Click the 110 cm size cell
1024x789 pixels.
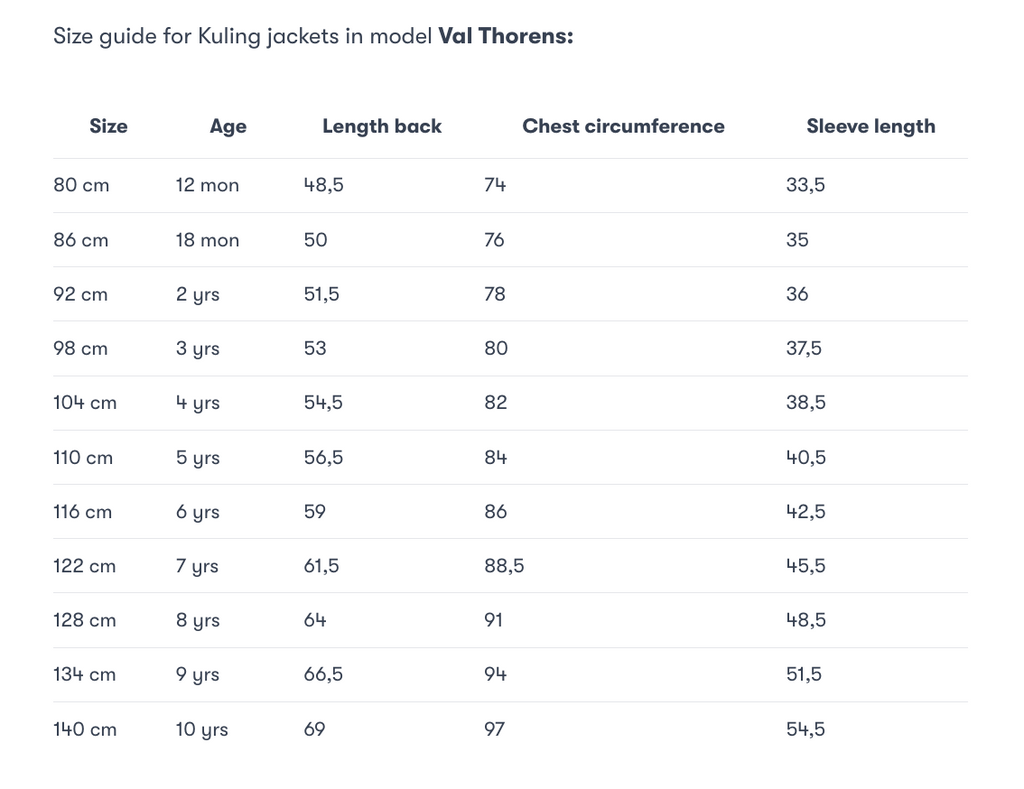click(83, 457)
